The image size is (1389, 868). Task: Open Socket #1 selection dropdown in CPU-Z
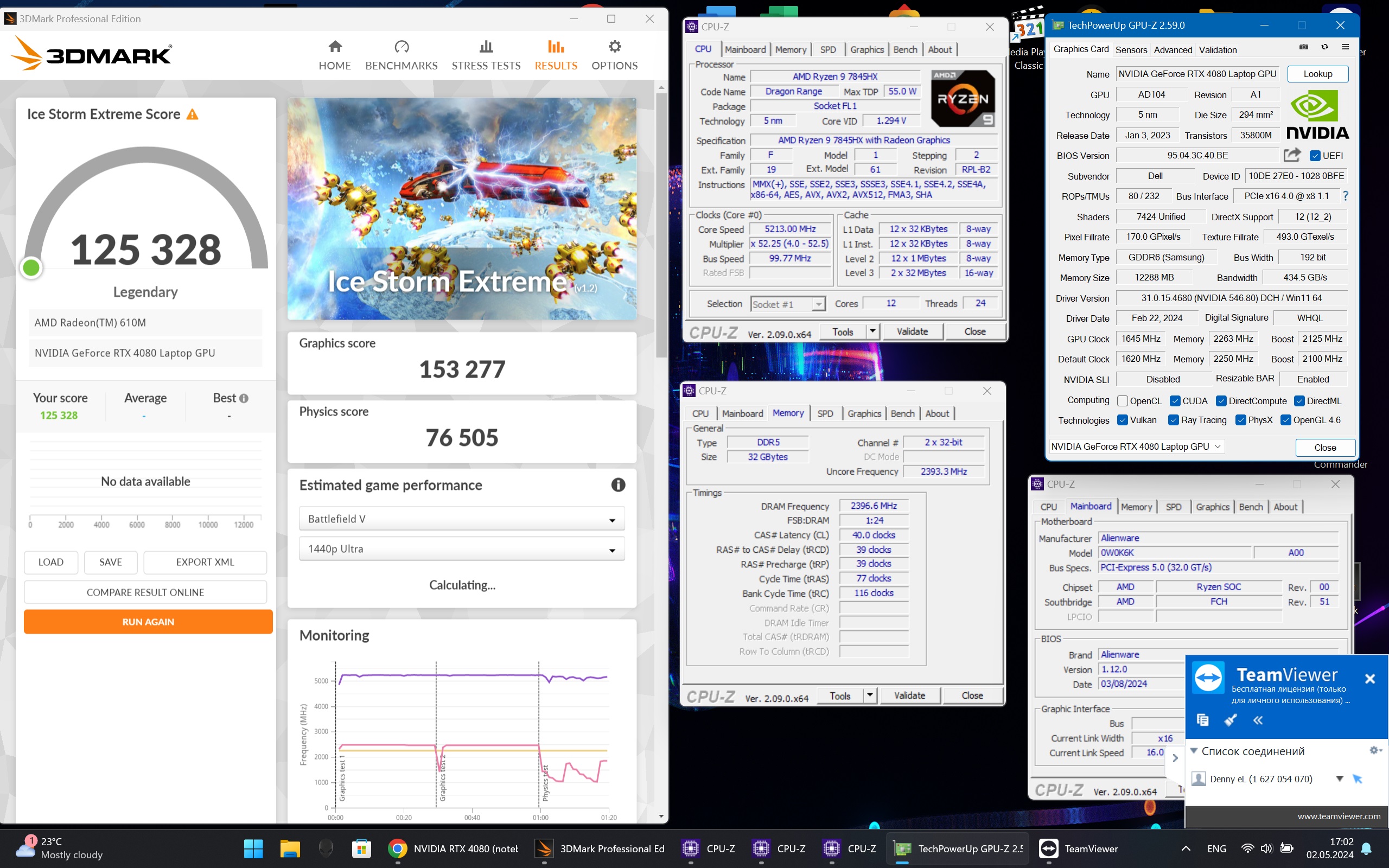[787, 304]
